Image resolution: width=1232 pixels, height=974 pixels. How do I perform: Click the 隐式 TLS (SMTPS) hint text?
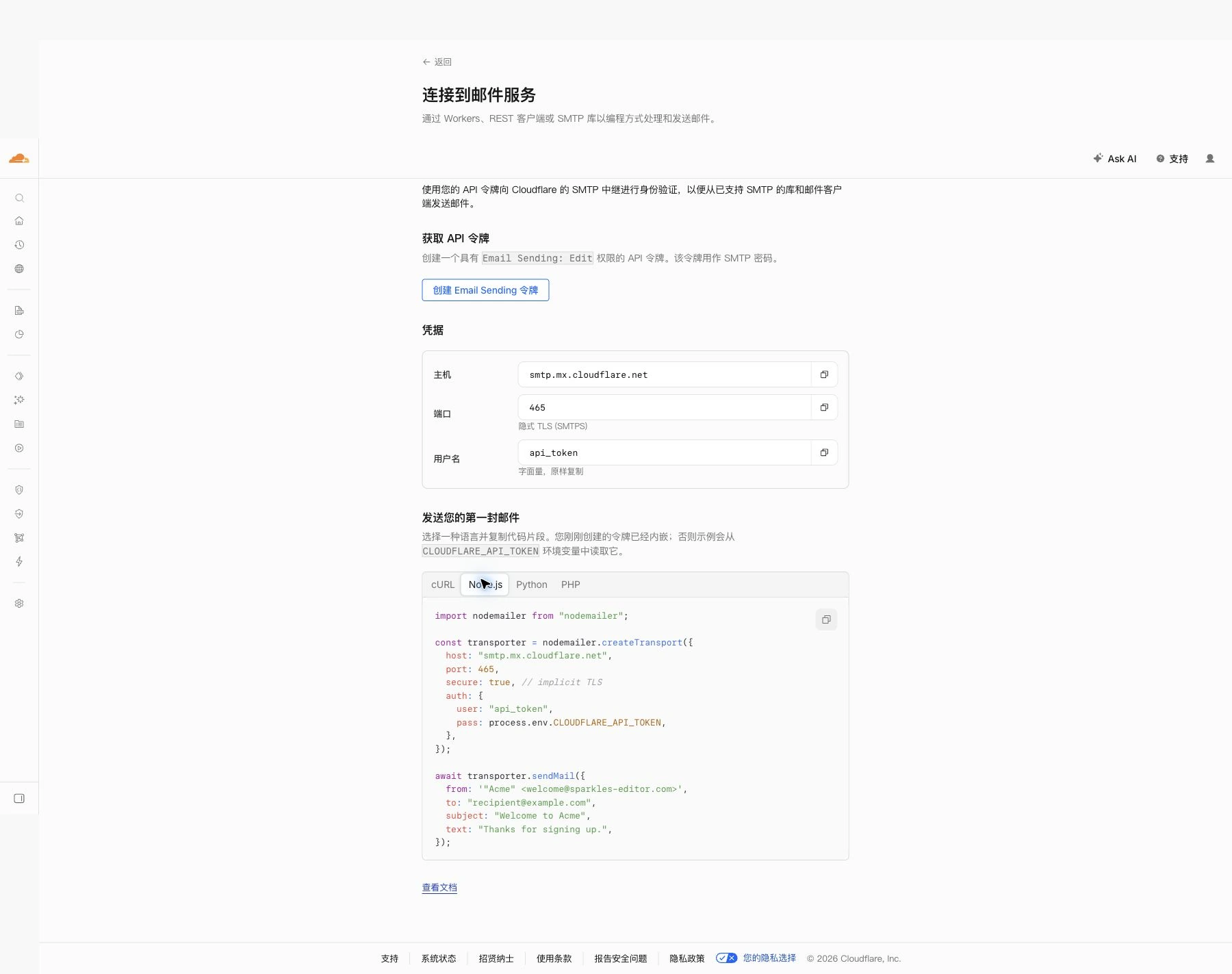coord(552,426)
